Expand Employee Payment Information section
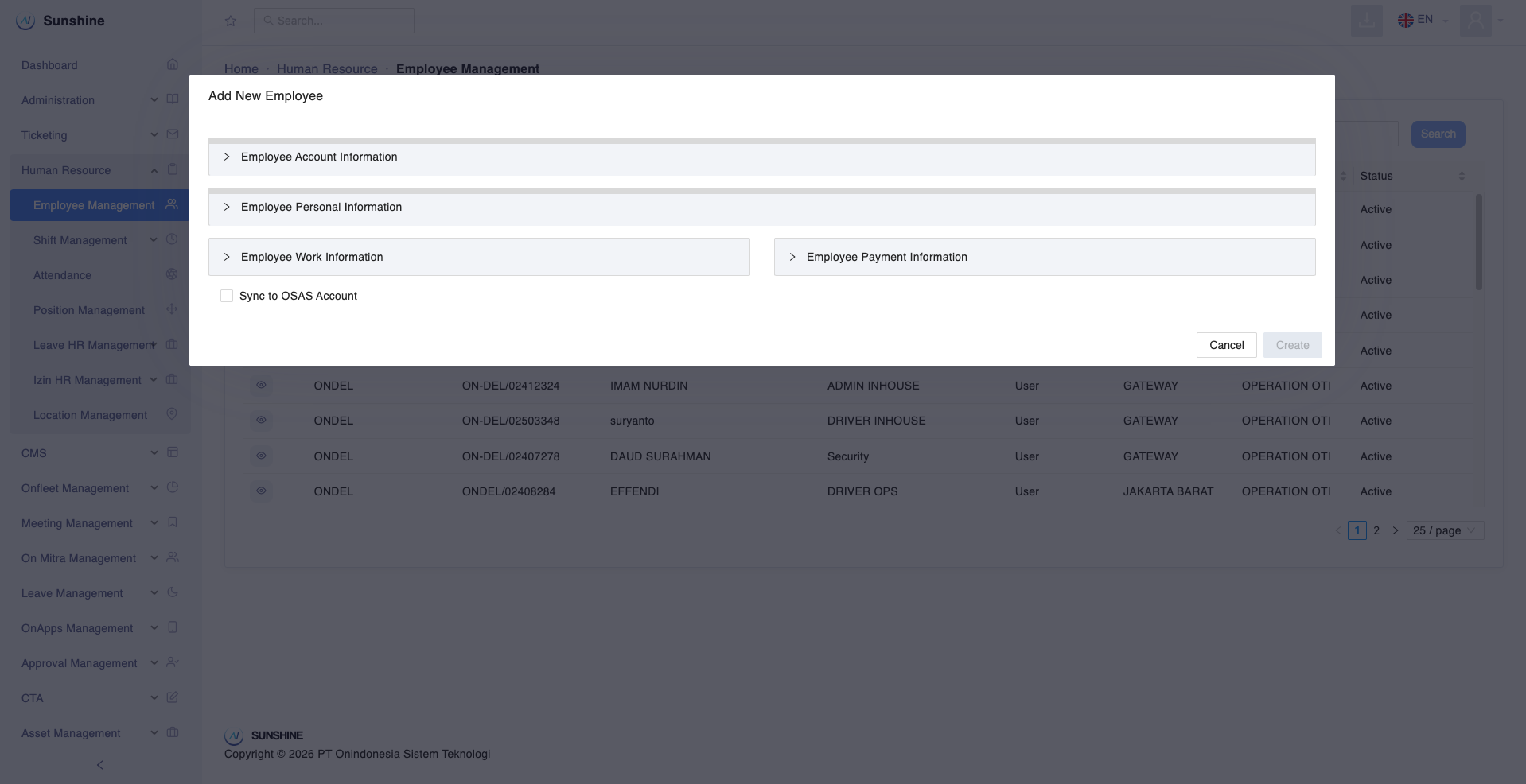 pos(886,258)
